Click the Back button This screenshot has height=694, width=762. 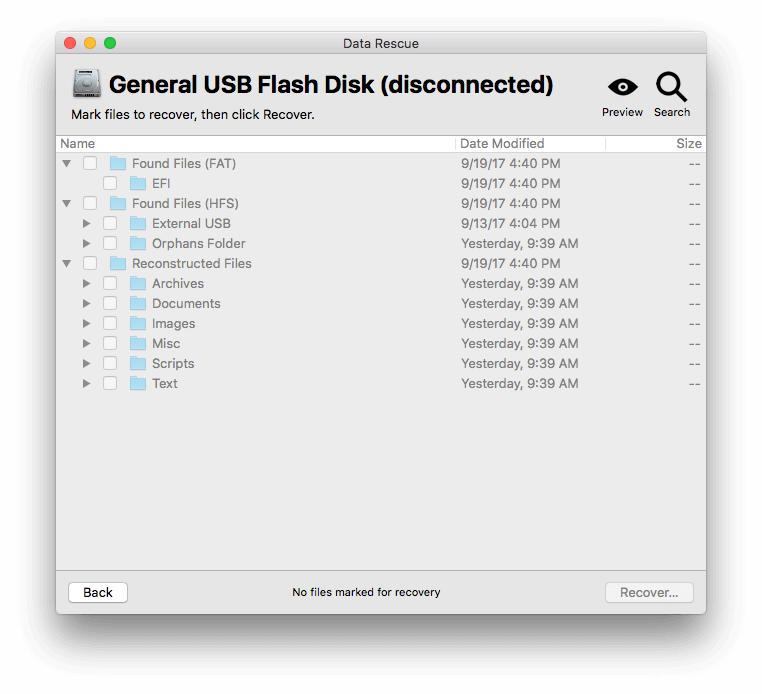coord(98,592)
